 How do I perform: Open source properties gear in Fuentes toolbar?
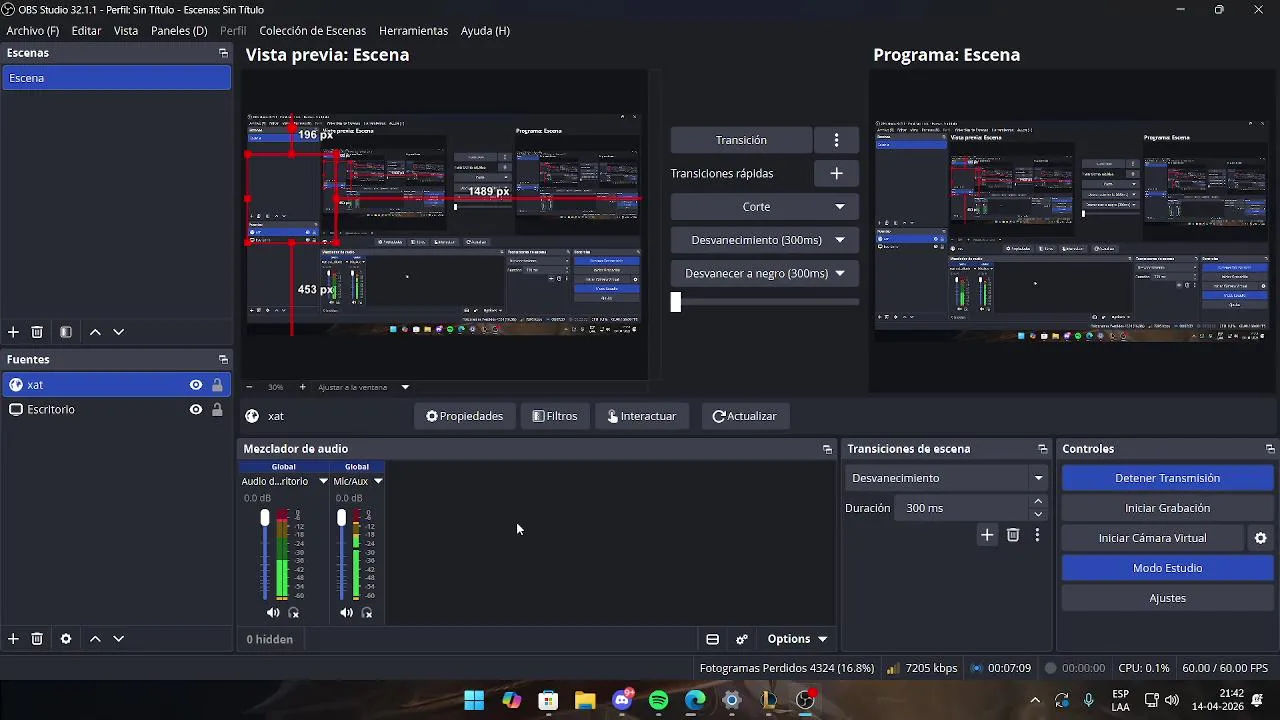(x=66, y=639)
